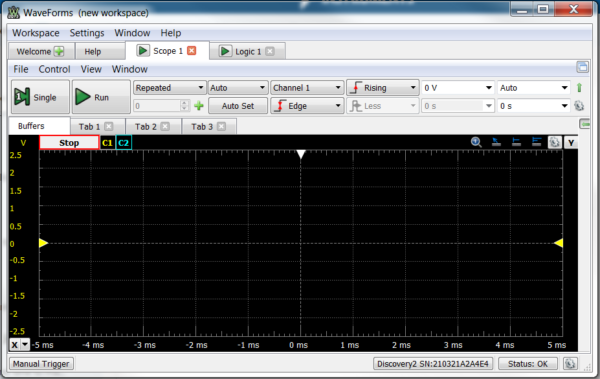The width and height of the screenshot is (600, 379).
Task: Start Logic 1 using its green play icon
Action: 225,51
